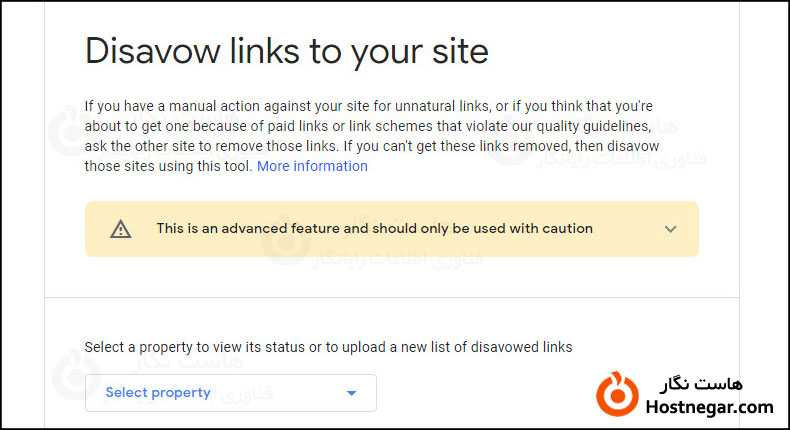Image resolution: width=790 pixels, height=430 pixels.
Task: Click the warning triangle icon
Action: (121, 229)
